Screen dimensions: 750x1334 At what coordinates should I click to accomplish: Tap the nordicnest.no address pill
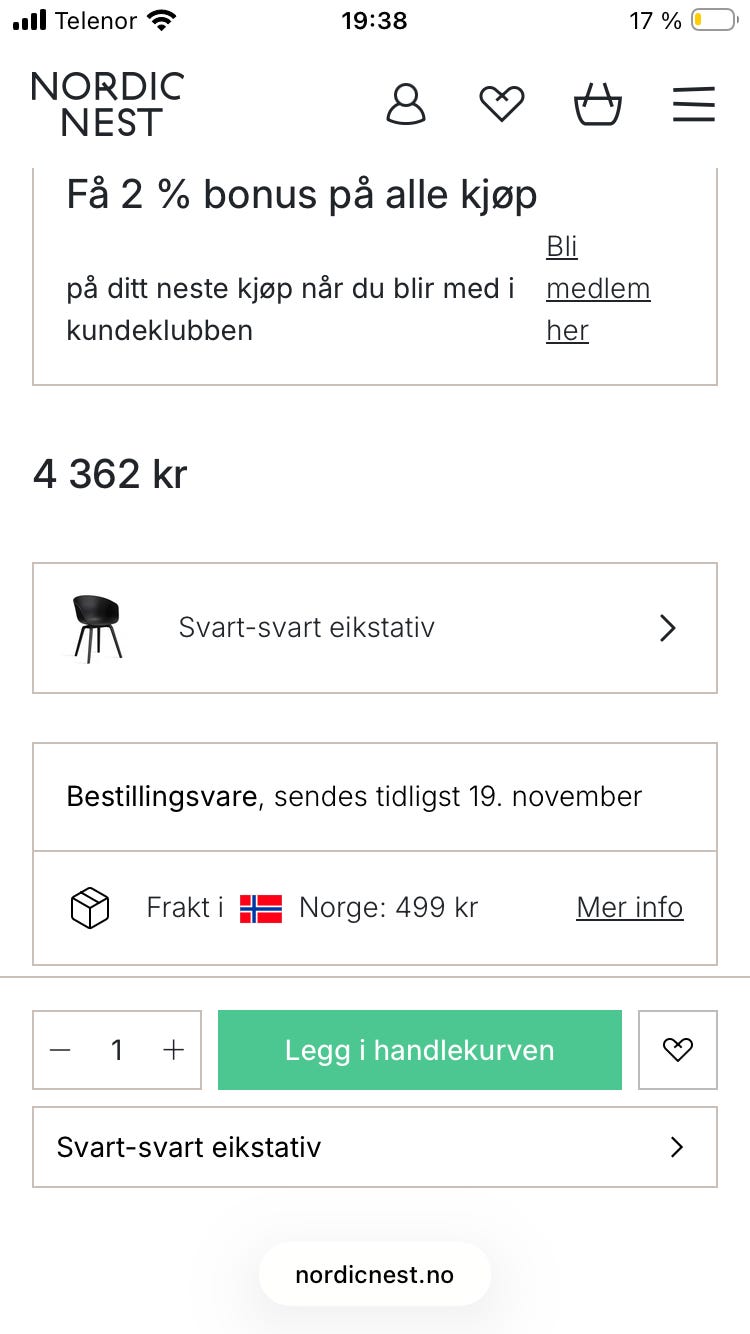click(375, 1275)
